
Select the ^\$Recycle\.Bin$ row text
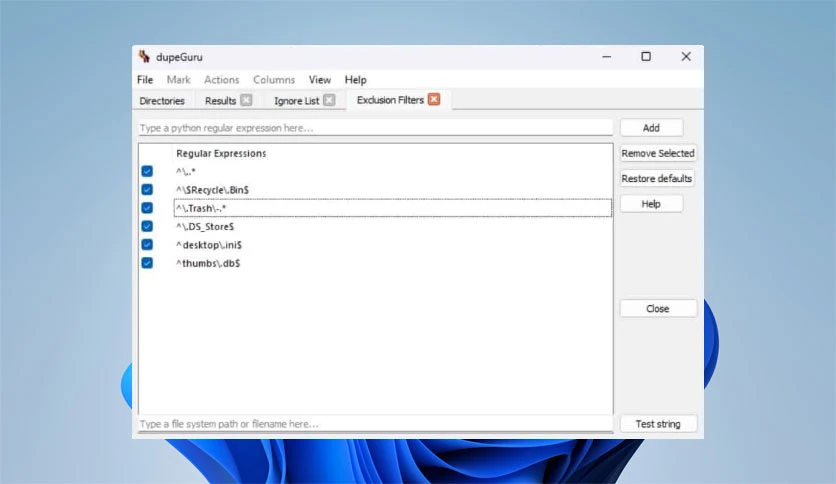click(212, 190)
